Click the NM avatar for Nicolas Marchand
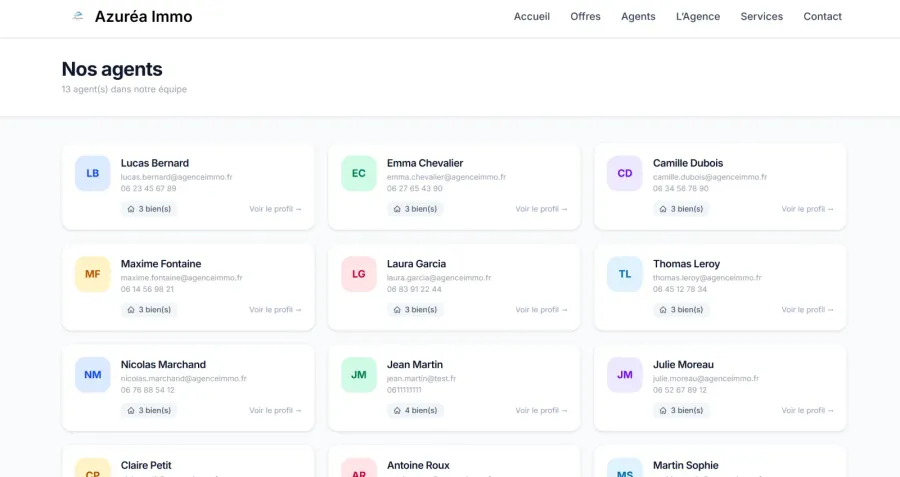900x477 pixels. (92, 375)
